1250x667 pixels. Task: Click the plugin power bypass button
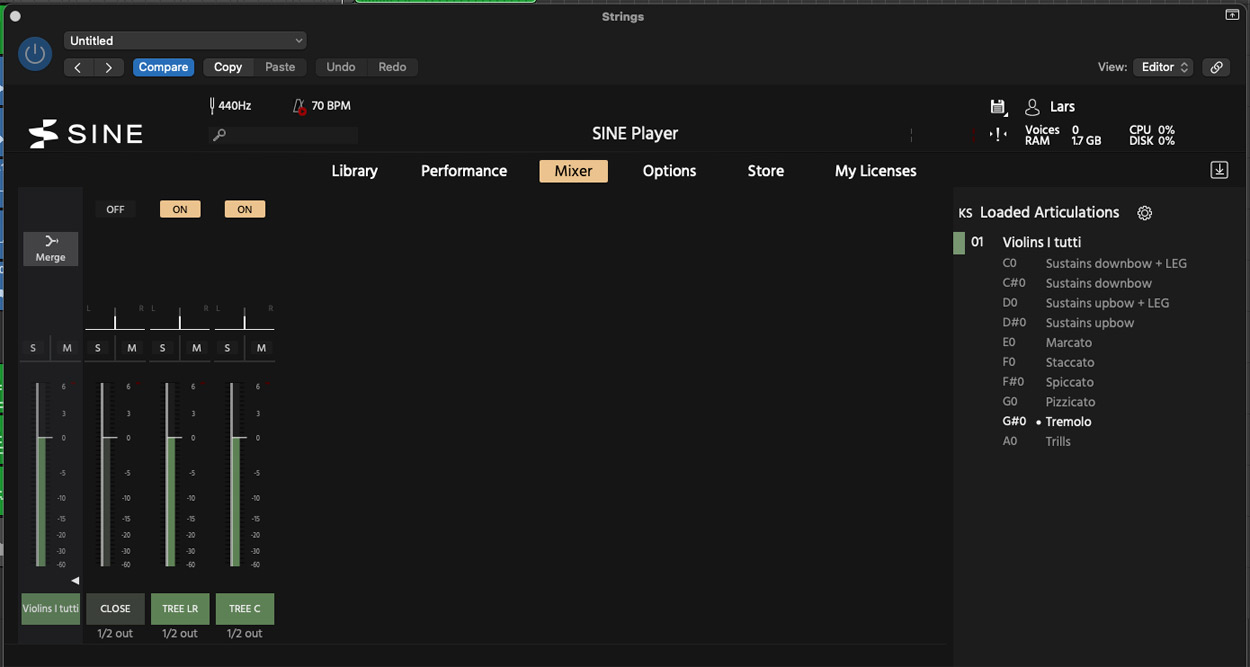click(x=35, y=54)
